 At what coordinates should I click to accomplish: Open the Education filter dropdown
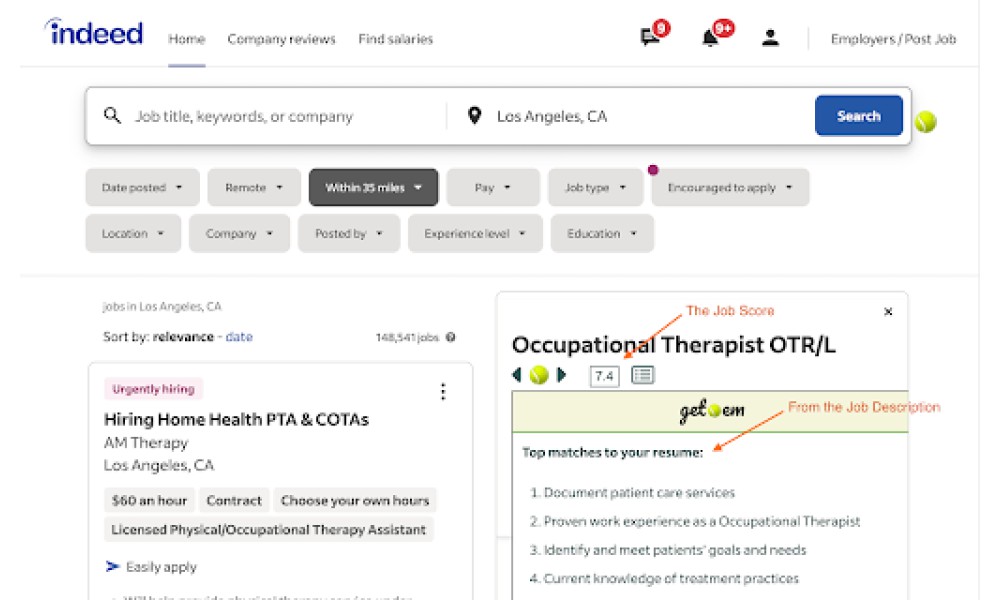point(602,233)
